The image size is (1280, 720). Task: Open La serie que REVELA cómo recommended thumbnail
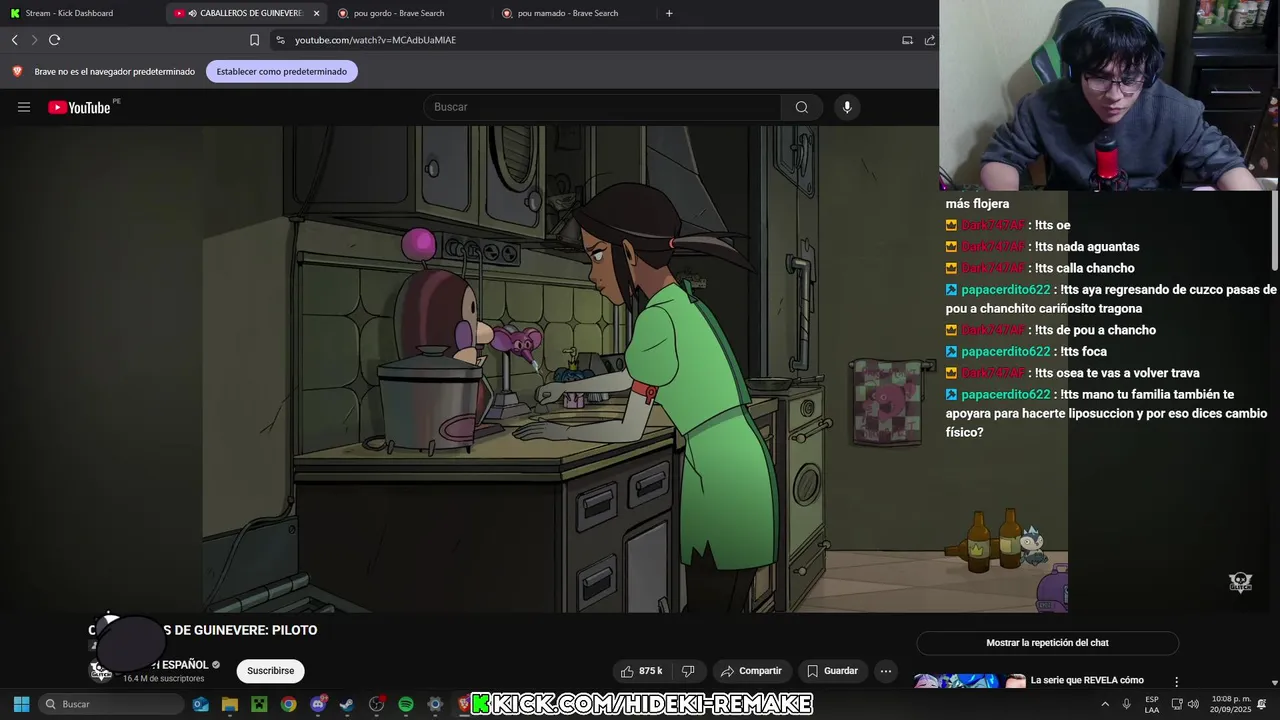tap(970, 681)
